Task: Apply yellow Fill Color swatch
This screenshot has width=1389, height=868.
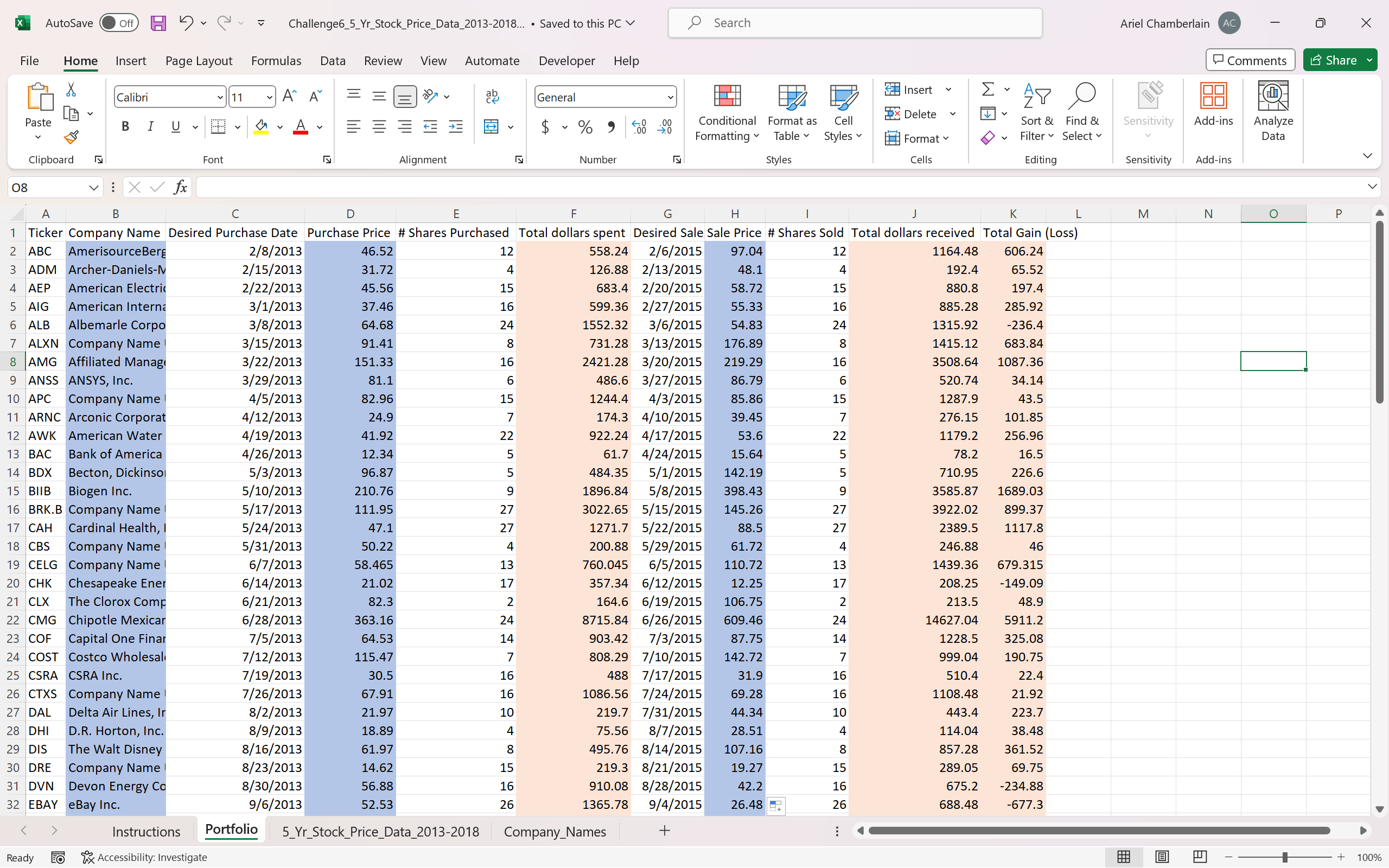Action: coord(261,127)
